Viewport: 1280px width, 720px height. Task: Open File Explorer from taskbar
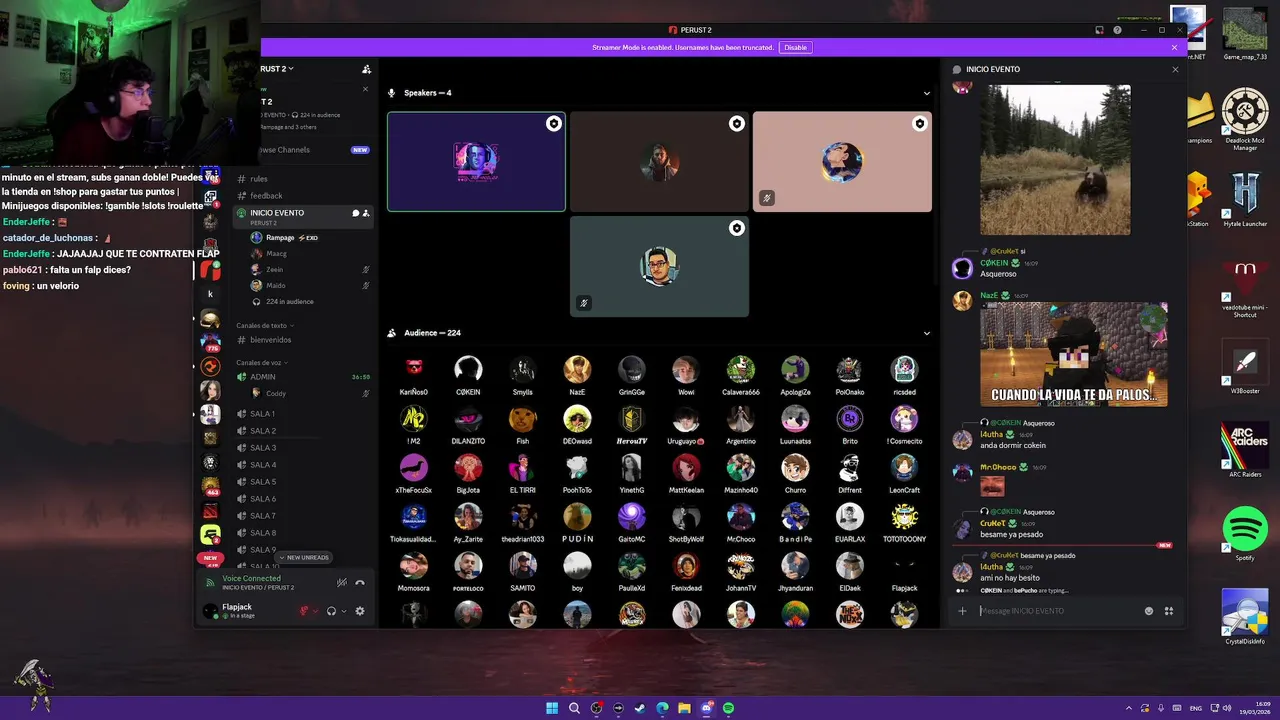click(x=684, y=708)
